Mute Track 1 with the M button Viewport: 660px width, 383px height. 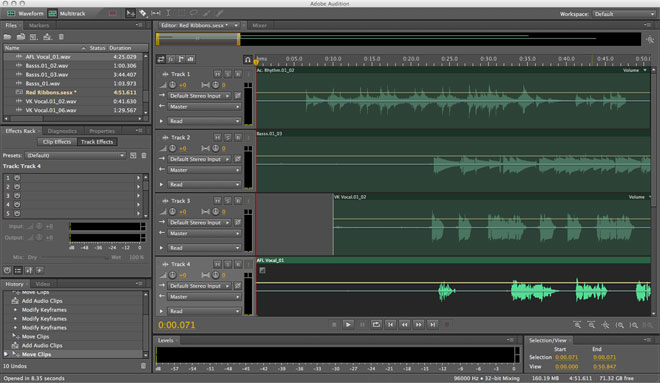[x=217, y=74]
